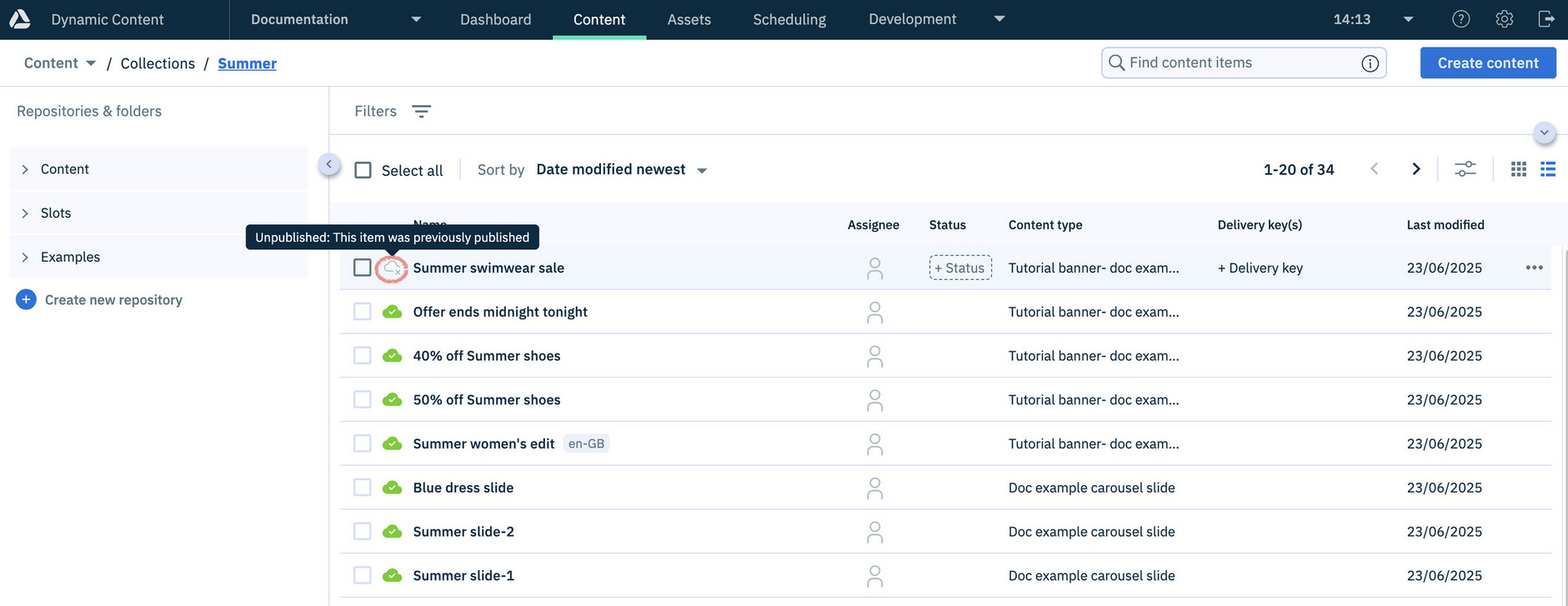Click assignee icon for Summer swimwear sale
Screen dimensions: 1568x606
point(874,268)
